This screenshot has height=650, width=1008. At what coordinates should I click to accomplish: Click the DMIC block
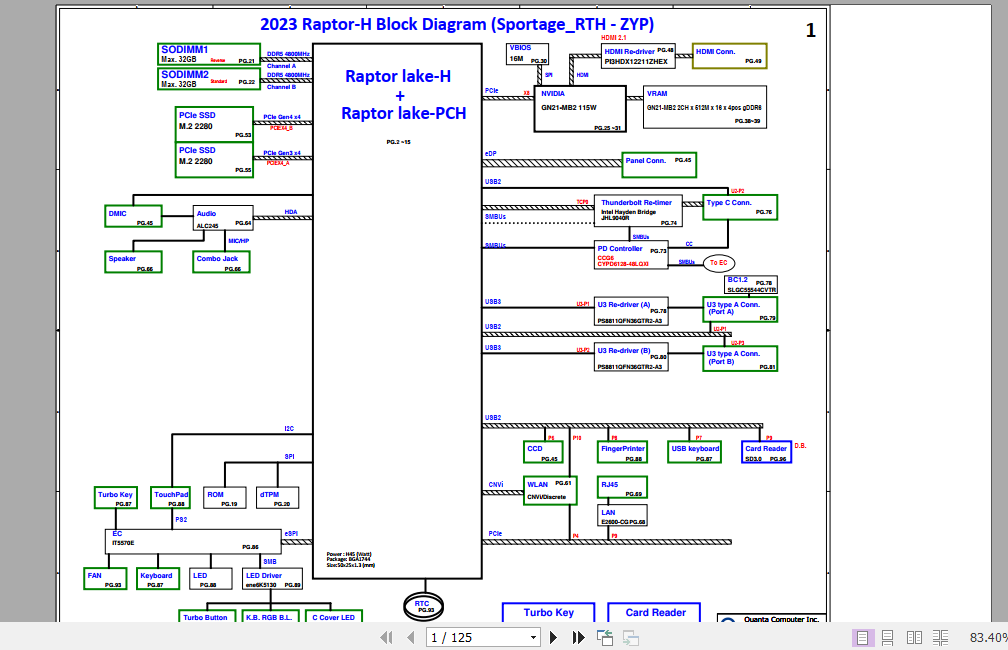point(133,216)
